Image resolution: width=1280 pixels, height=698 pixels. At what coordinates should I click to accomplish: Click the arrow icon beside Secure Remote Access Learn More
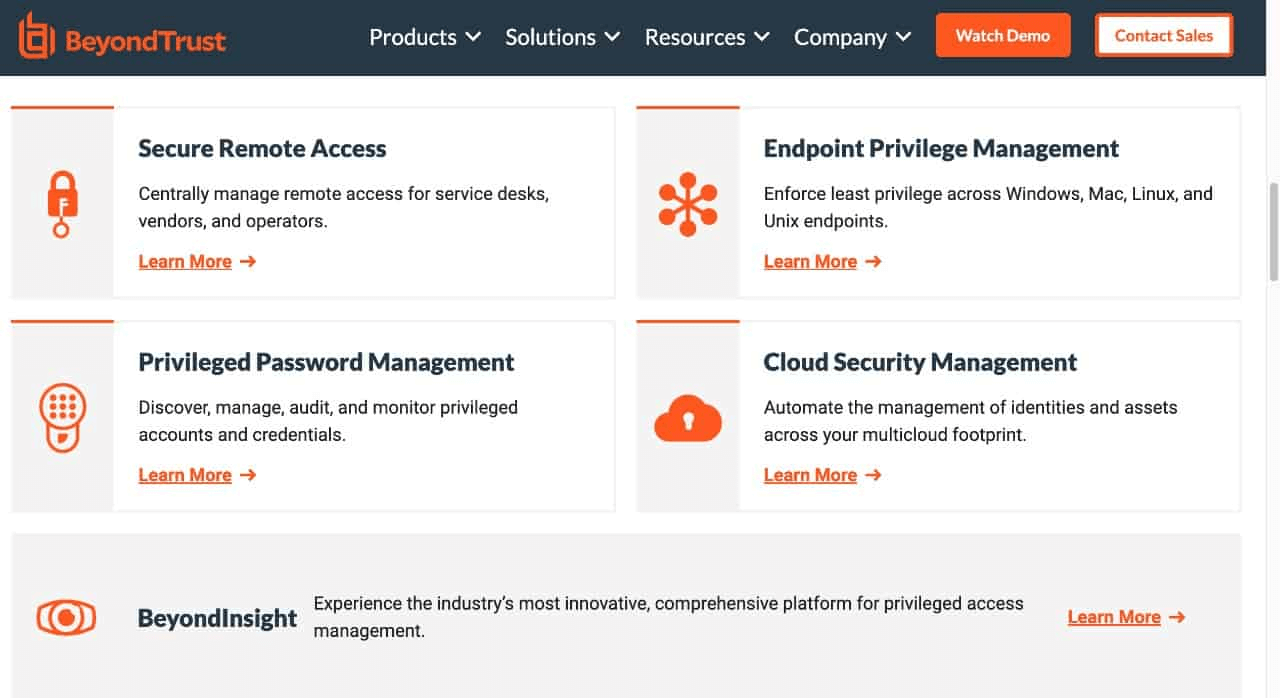pyautogui.click(x=250, y=261)
